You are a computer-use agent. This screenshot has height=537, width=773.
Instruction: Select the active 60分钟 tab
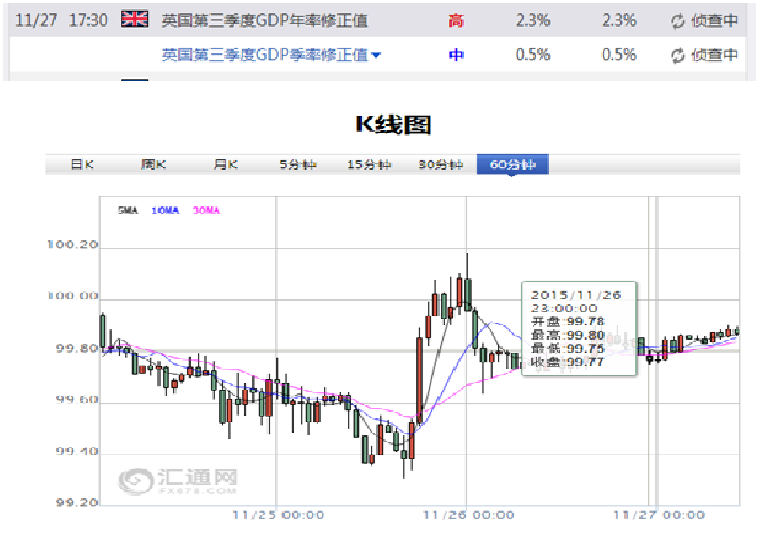(513, 164)
